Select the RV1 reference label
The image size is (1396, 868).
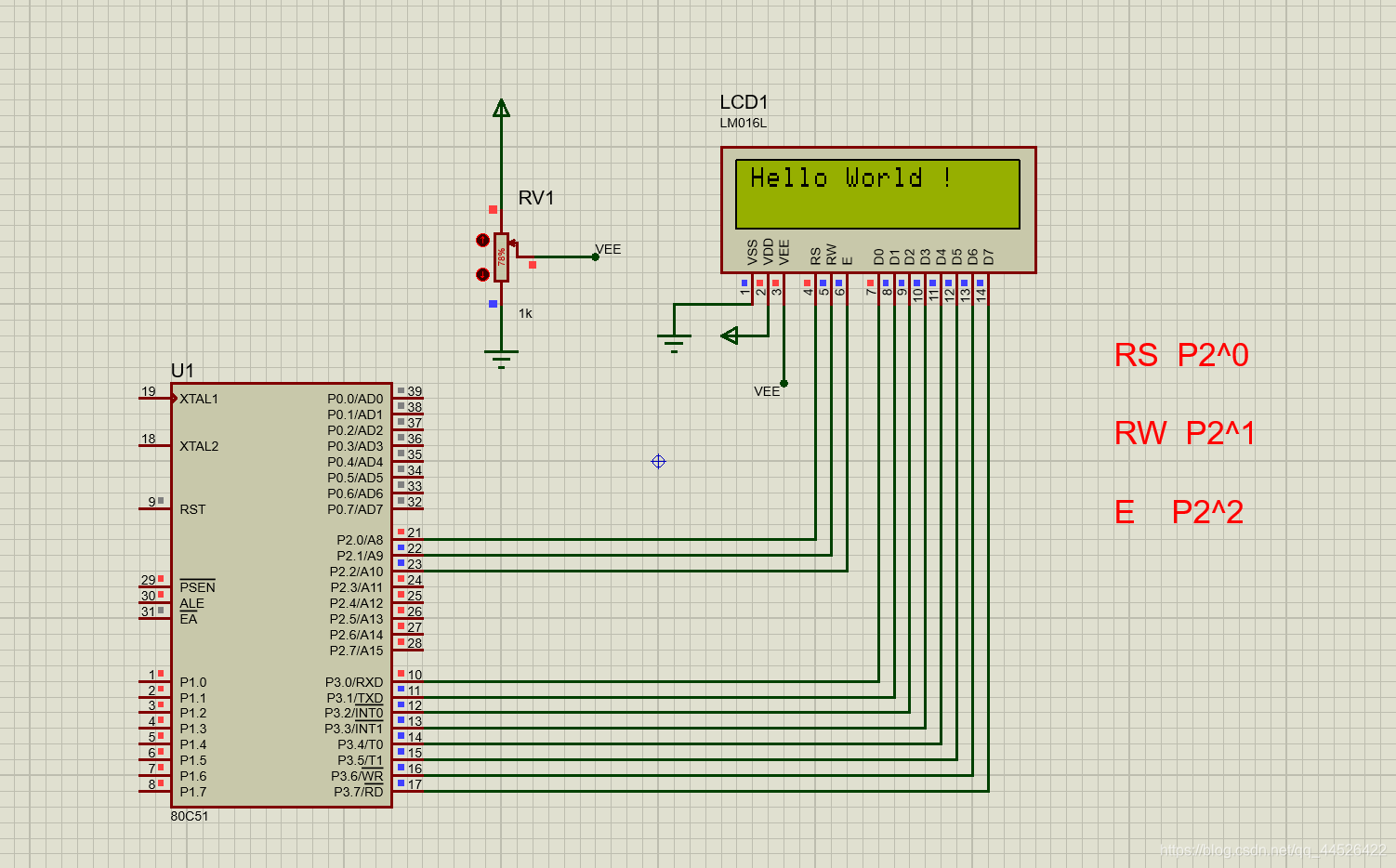pos(536,198)
